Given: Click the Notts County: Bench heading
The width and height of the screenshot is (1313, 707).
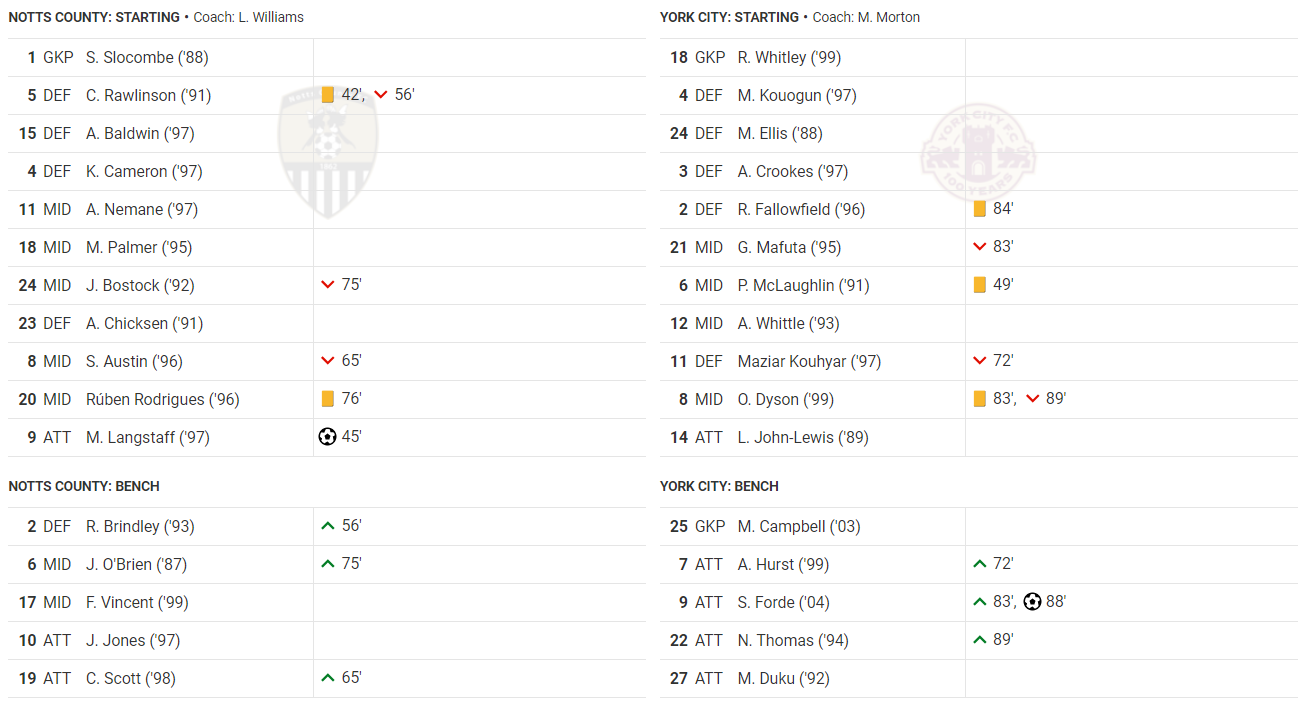Looking at the screenshot, I should (x=84, y=486).
